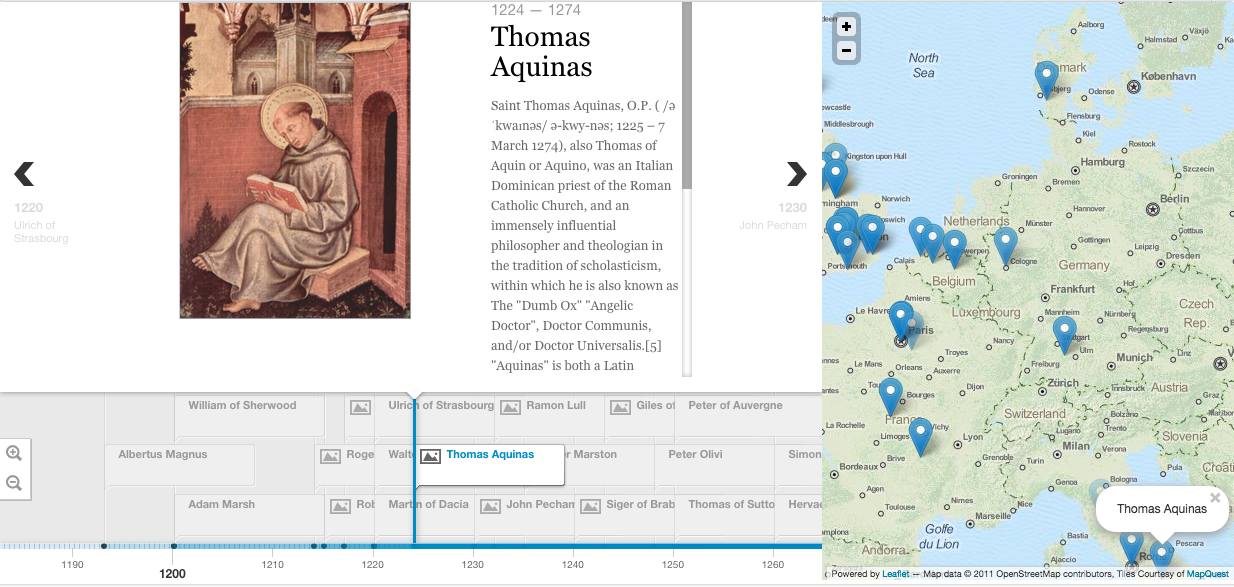Open Ulrich of Strasbourg timeline entry
The width and height of the screenshot is (1234, 587).
441,405
